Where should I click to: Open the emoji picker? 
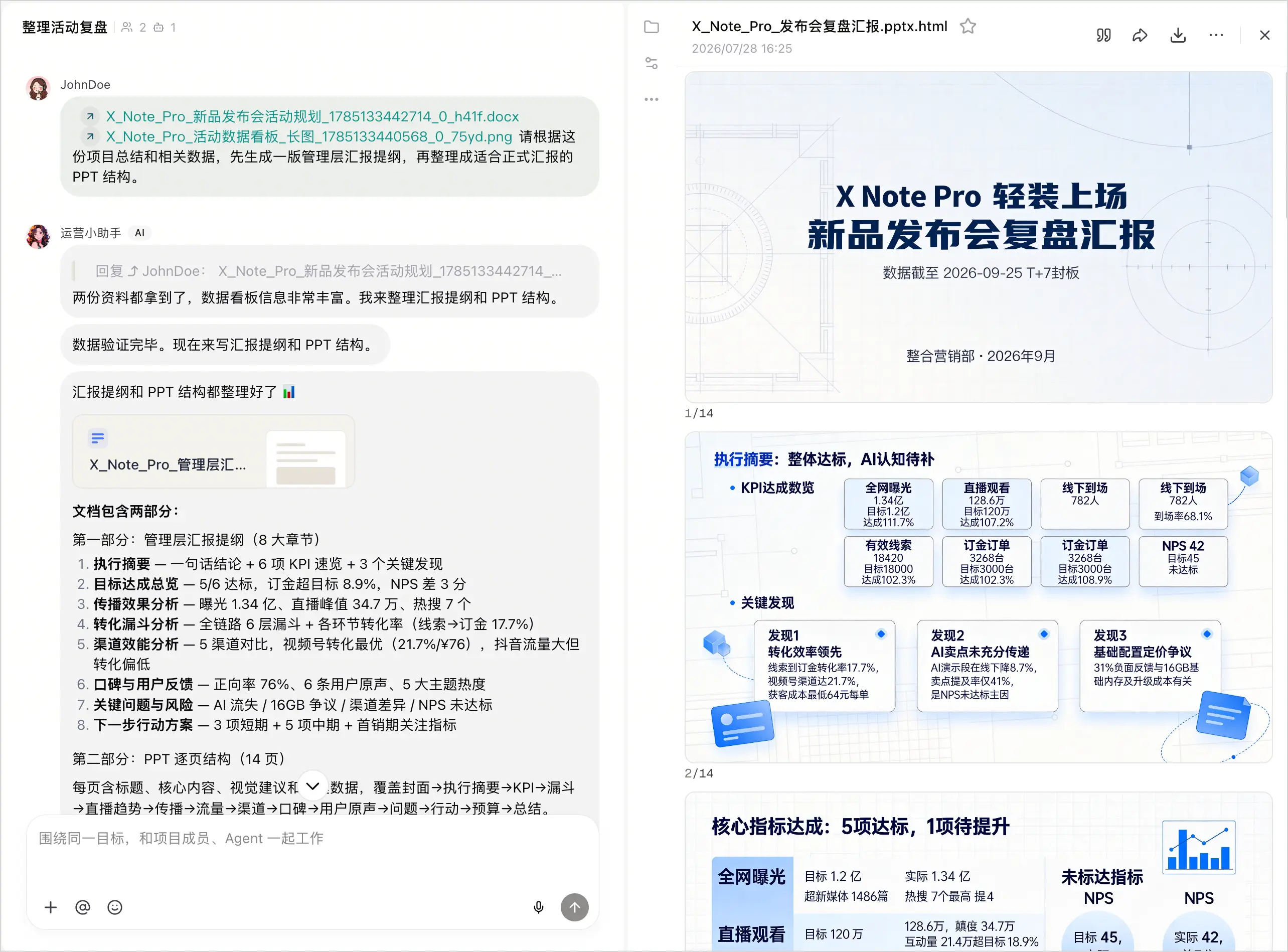click(115, 908)
